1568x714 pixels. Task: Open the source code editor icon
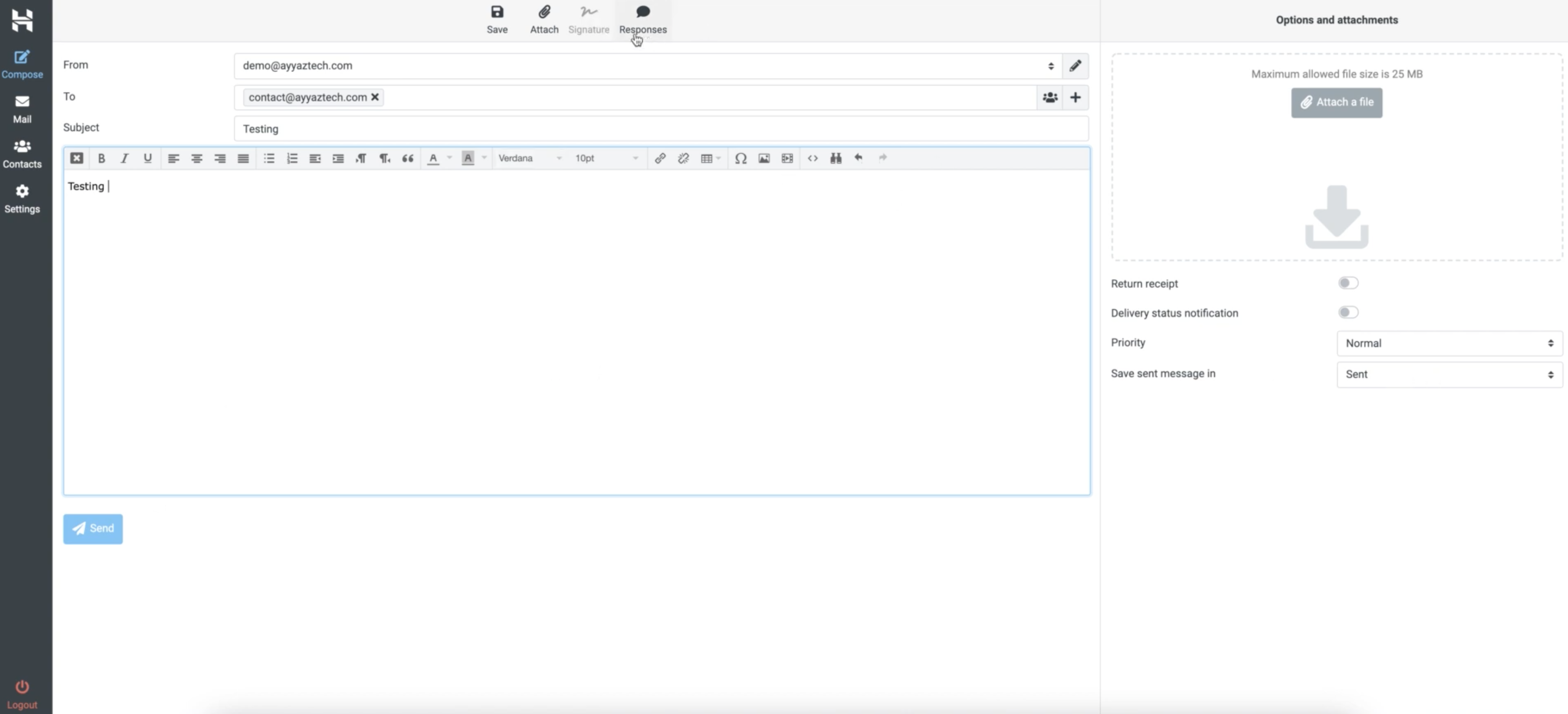pyautogui.click(x=812, y=158)
